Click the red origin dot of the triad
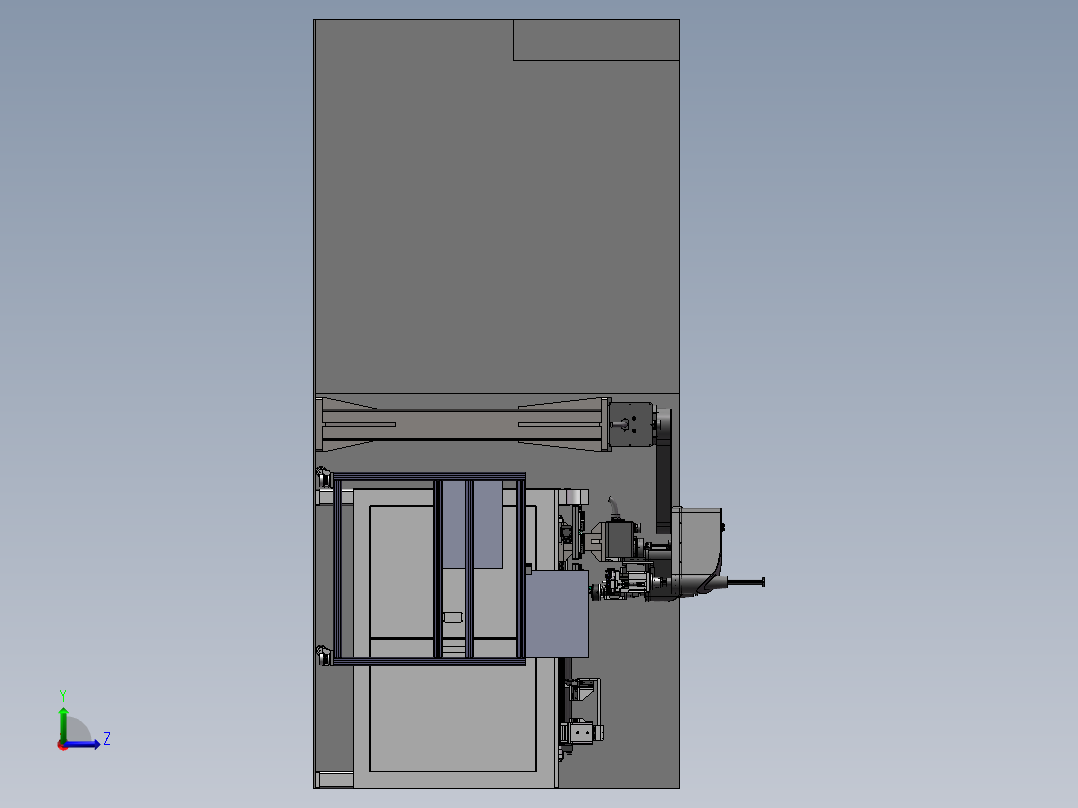1078x808 pixels. (63, 745)
